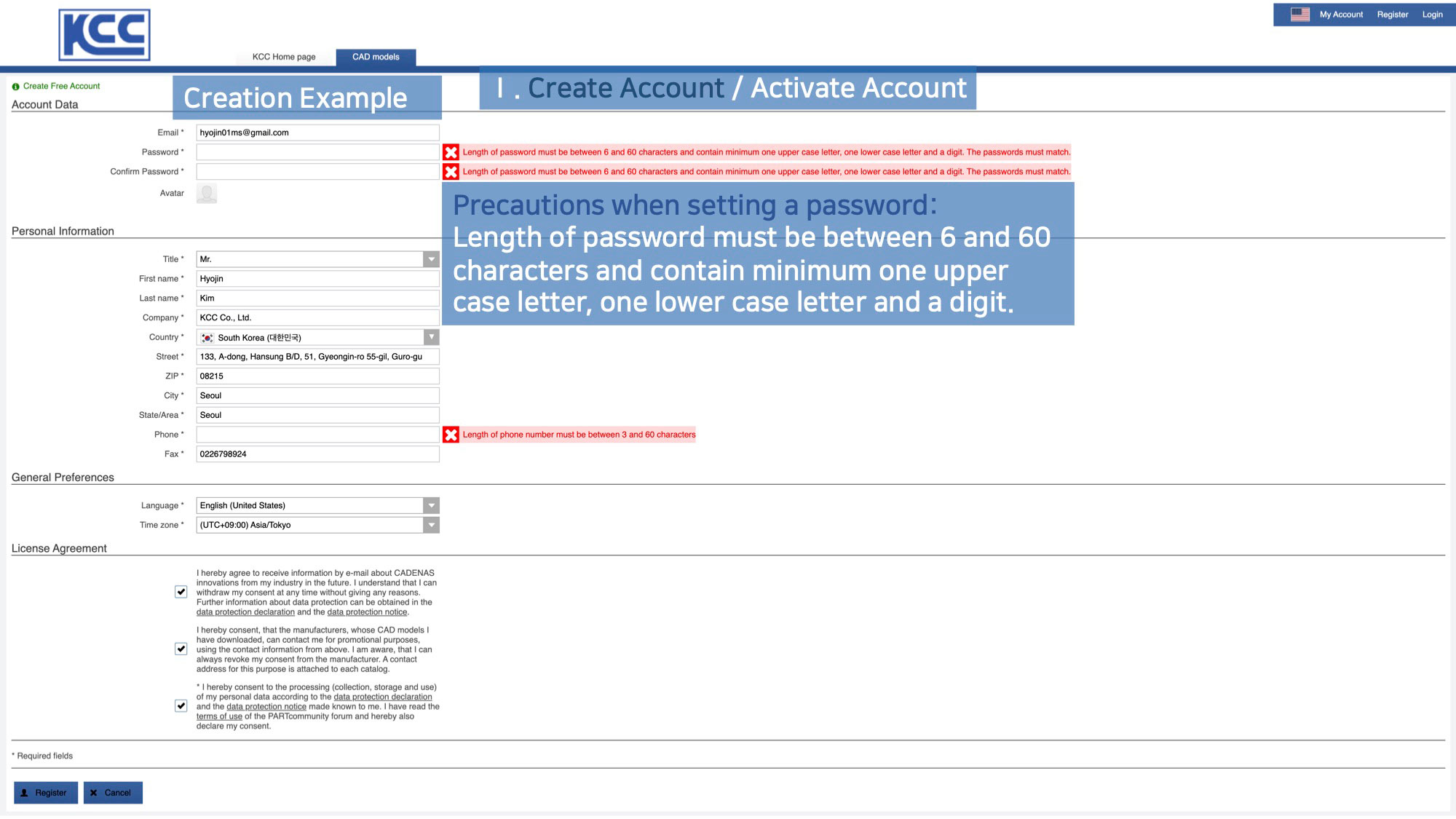Uncheck the CADENAS e-mail information consent checkbox
Viewport: 1456px width, 819px height.
pos(181,592)
